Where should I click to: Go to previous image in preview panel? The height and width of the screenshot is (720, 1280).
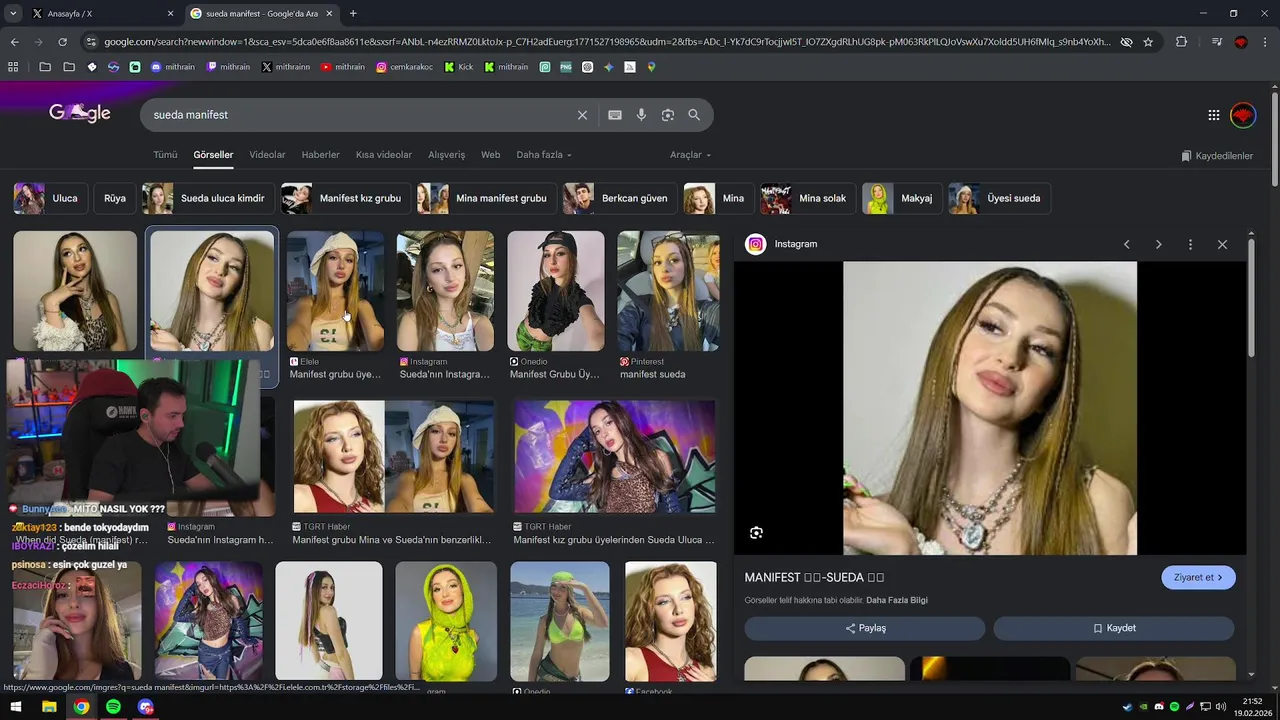[1127, 244]
